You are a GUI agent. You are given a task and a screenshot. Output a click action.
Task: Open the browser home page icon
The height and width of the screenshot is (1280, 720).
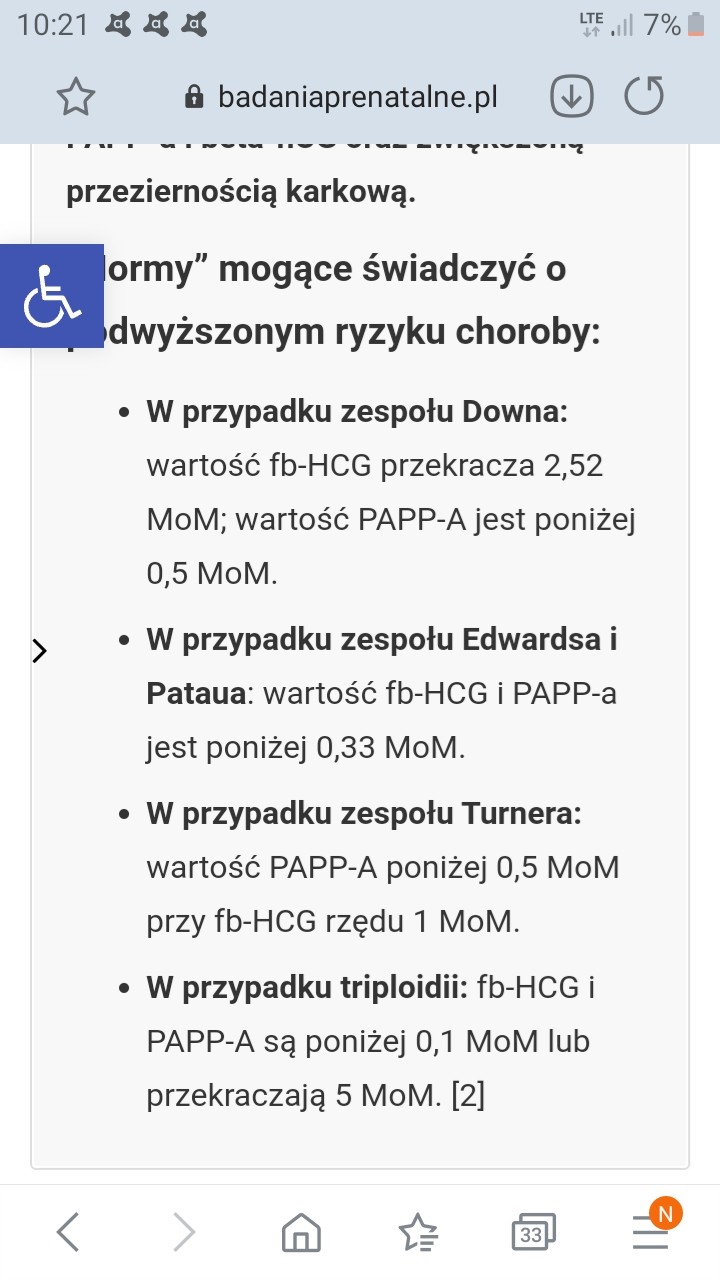coord(301,1233)
